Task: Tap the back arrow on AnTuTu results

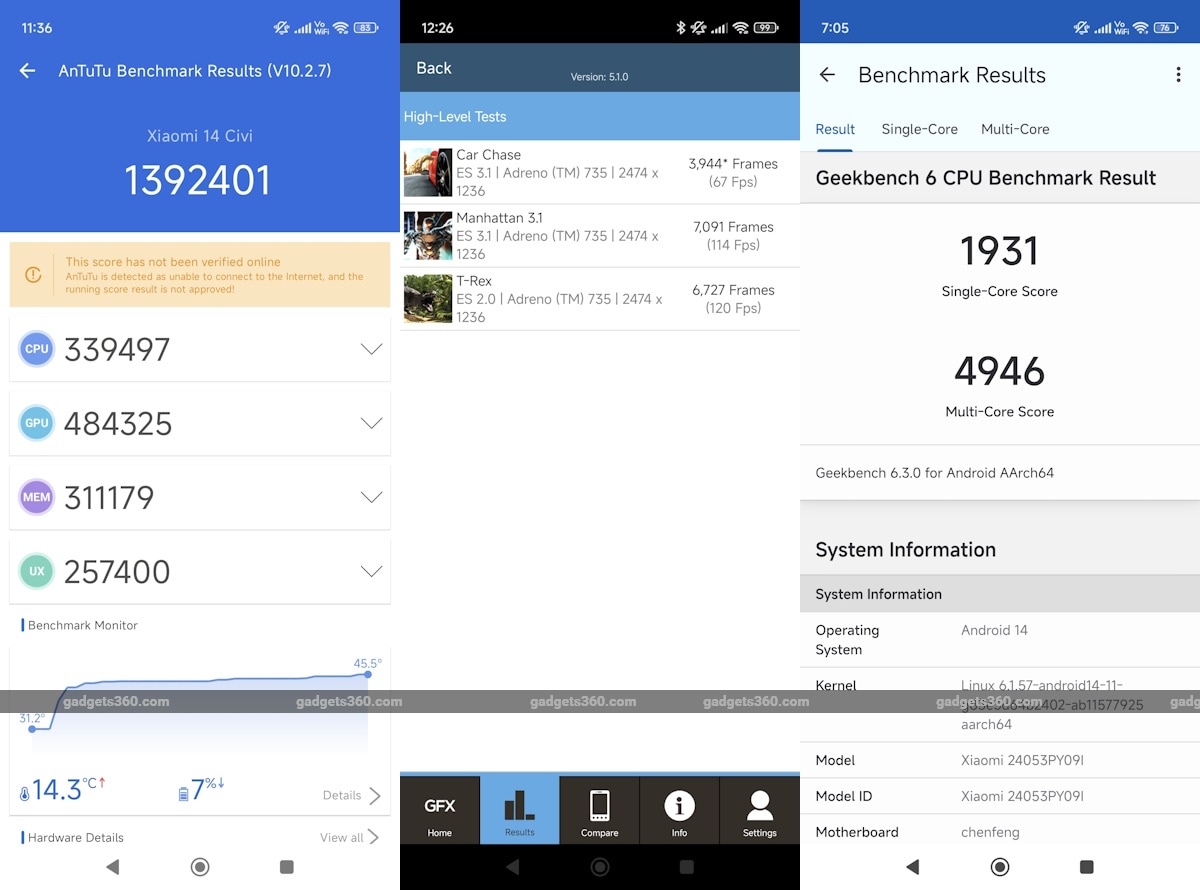Action: pyautogui.click(x=26, y=70)
